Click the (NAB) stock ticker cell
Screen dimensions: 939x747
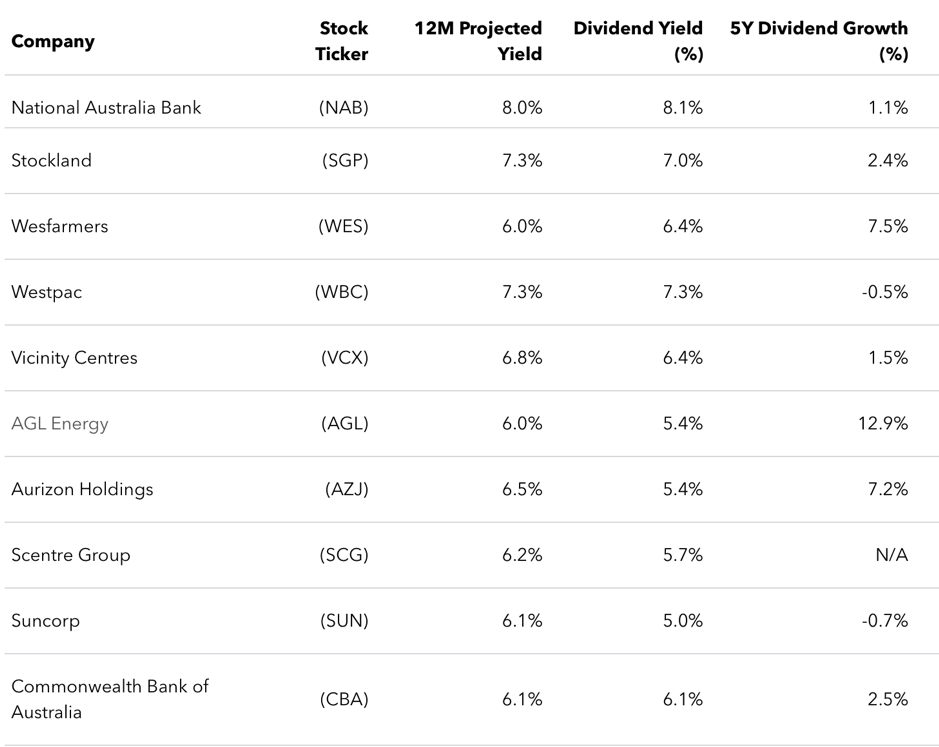[344, 108]
